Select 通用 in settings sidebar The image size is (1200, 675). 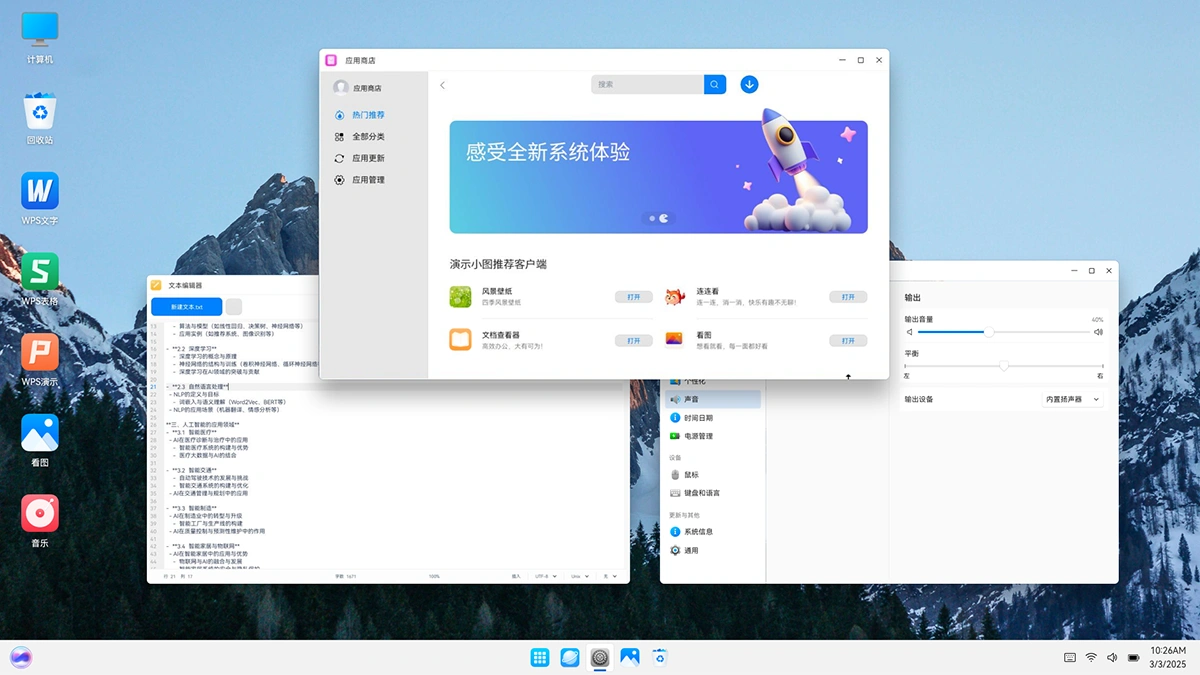click(x=714, y=551)
